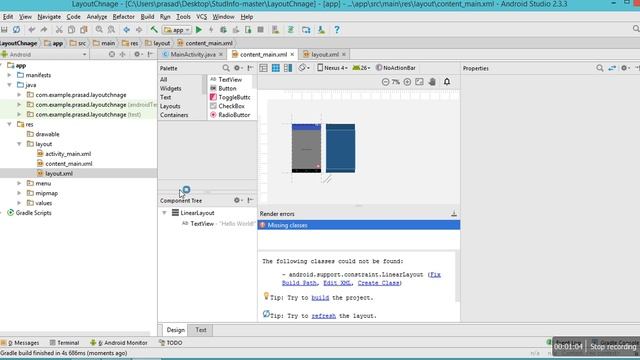640x360 pixels.
Task: Search properties with magnifier icon
Action: [600, 68]
